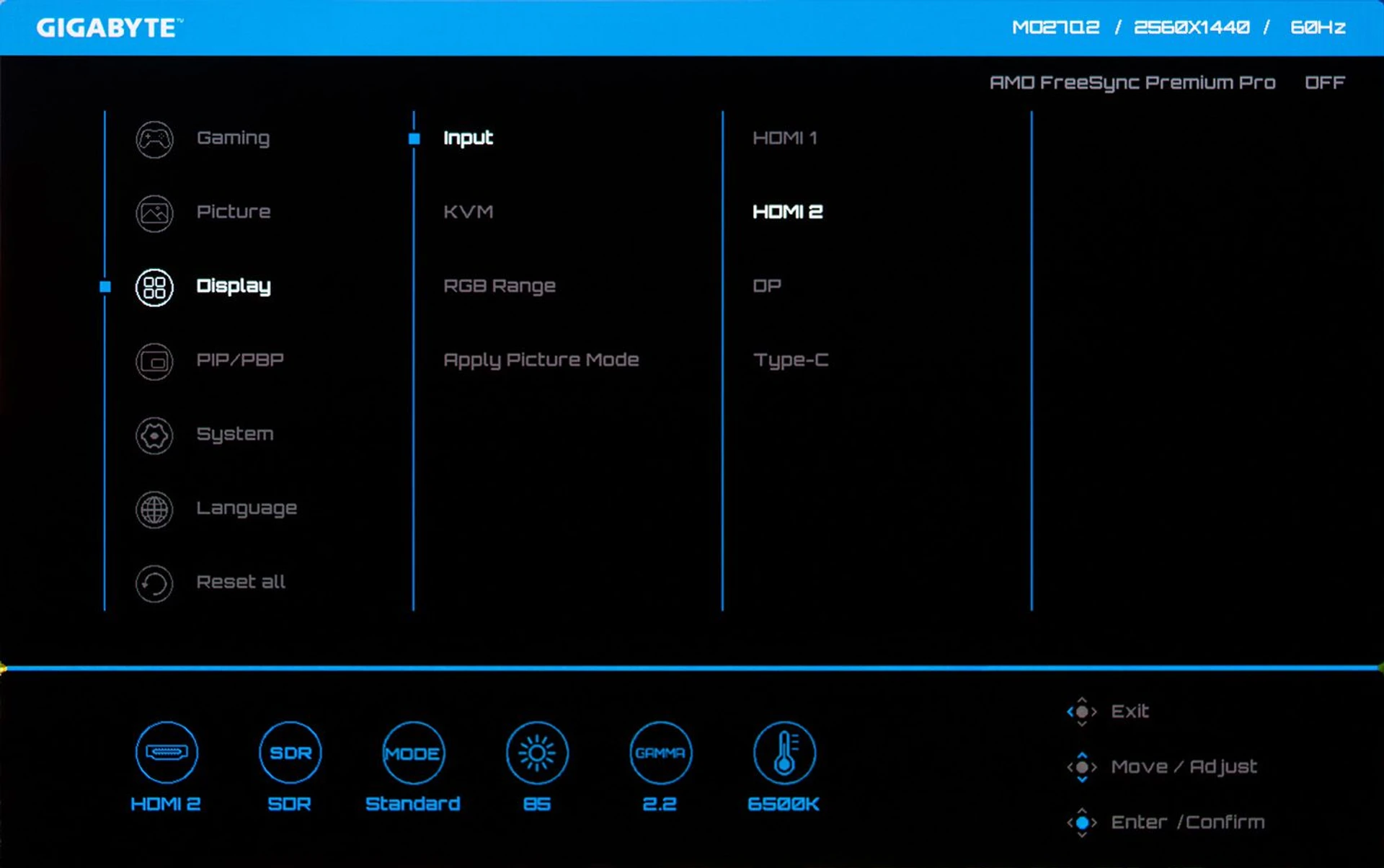Viewport: 1384px width, 868px height.
Task: Click the 6500K temperature value
Action: click(x=784, y=804)
